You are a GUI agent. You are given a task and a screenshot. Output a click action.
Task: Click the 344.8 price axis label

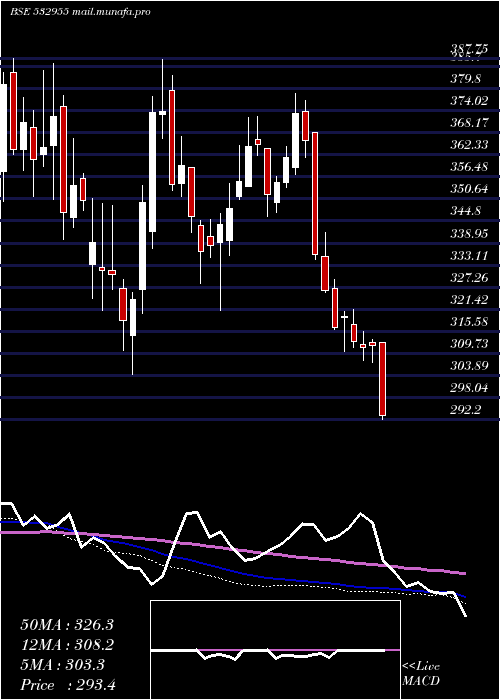466,211
